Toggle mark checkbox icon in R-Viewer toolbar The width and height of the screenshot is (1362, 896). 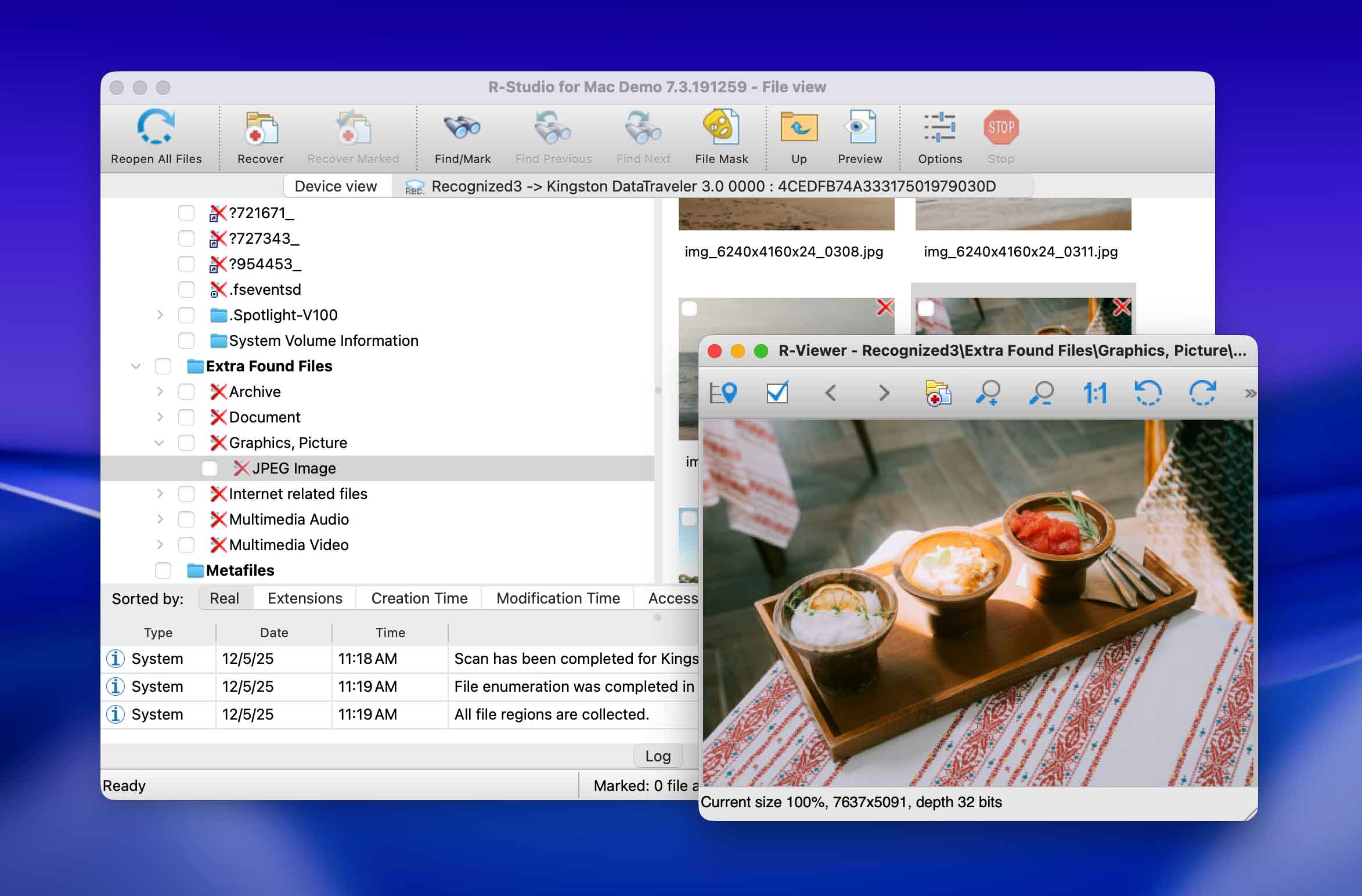(777, 393)
